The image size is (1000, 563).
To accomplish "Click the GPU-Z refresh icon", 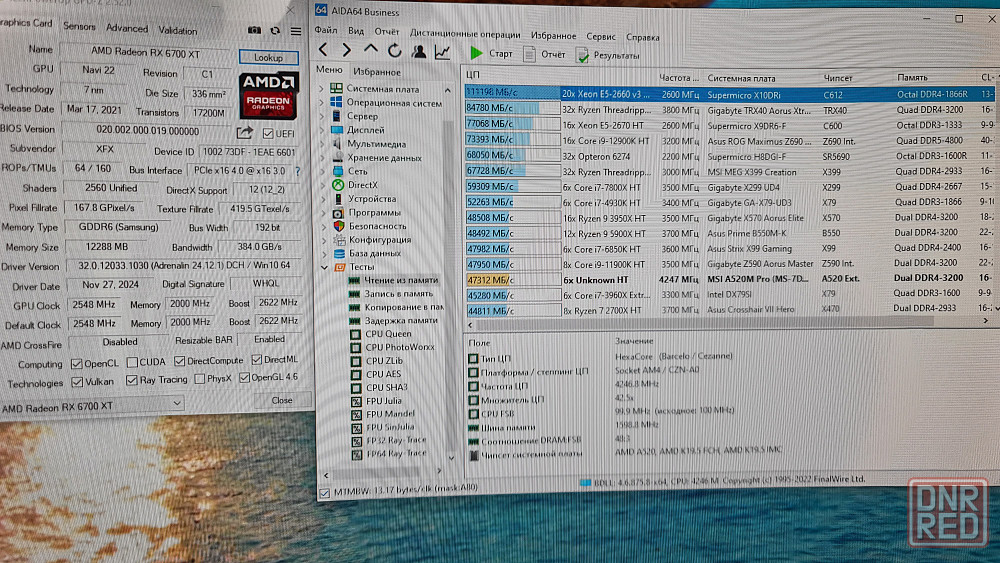I will tap(275, 31).
